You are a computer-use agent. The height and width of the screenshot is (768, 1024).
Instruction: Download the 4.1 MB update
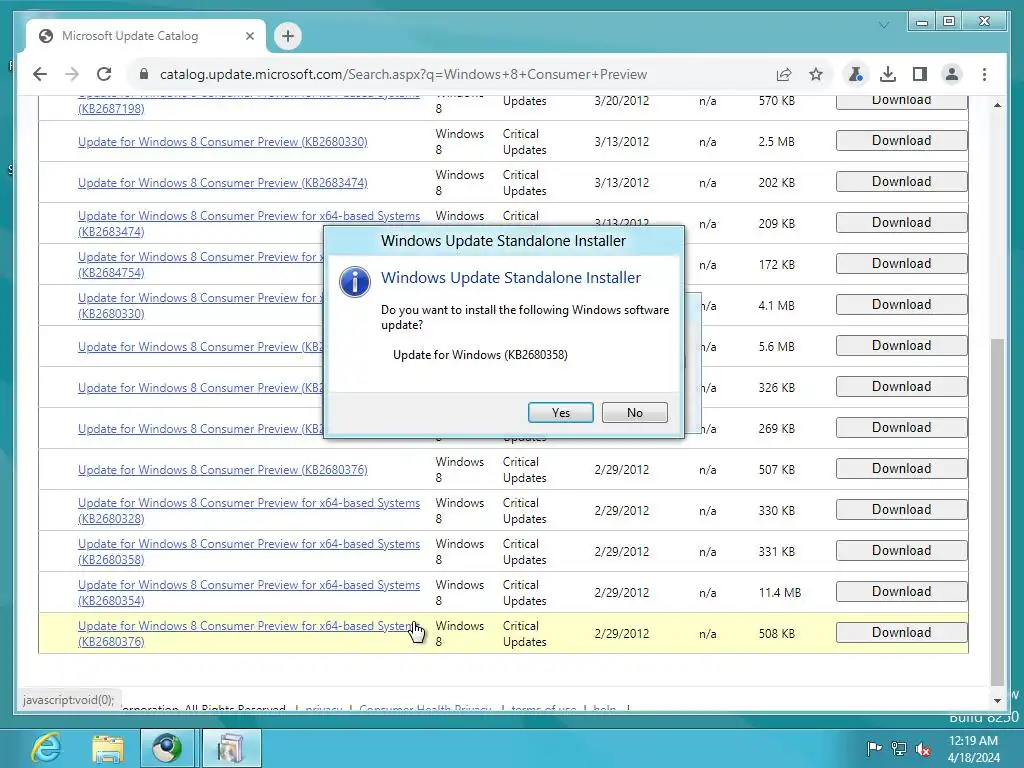click(x=901, y=305)
